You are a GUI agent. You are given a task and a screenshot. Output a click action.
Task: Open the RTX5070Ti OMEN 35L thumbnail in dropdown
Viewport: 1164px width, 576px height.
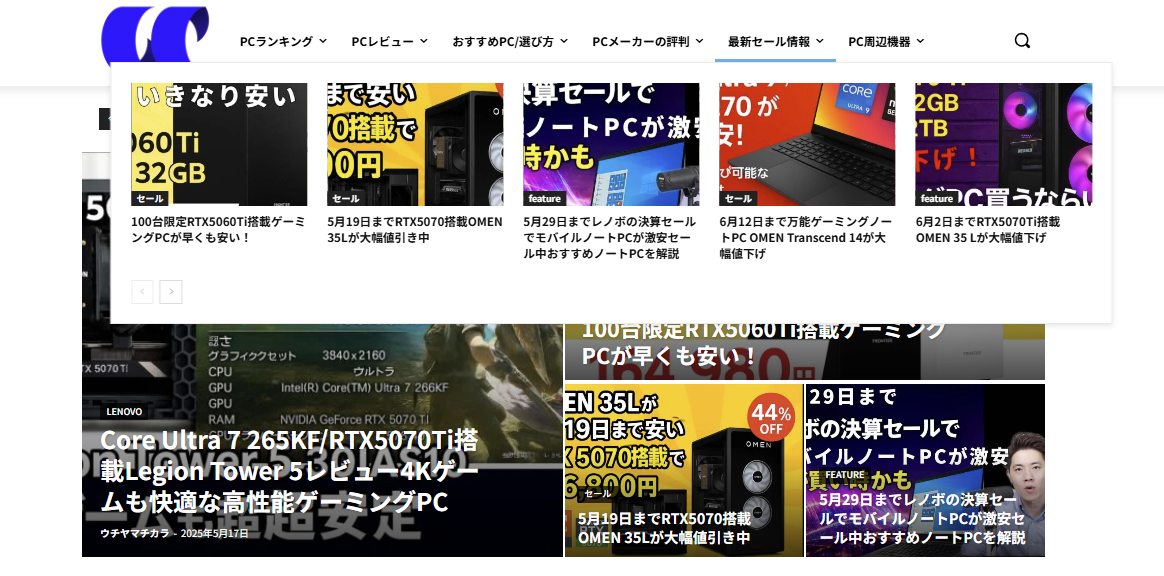click(1004, 144)
